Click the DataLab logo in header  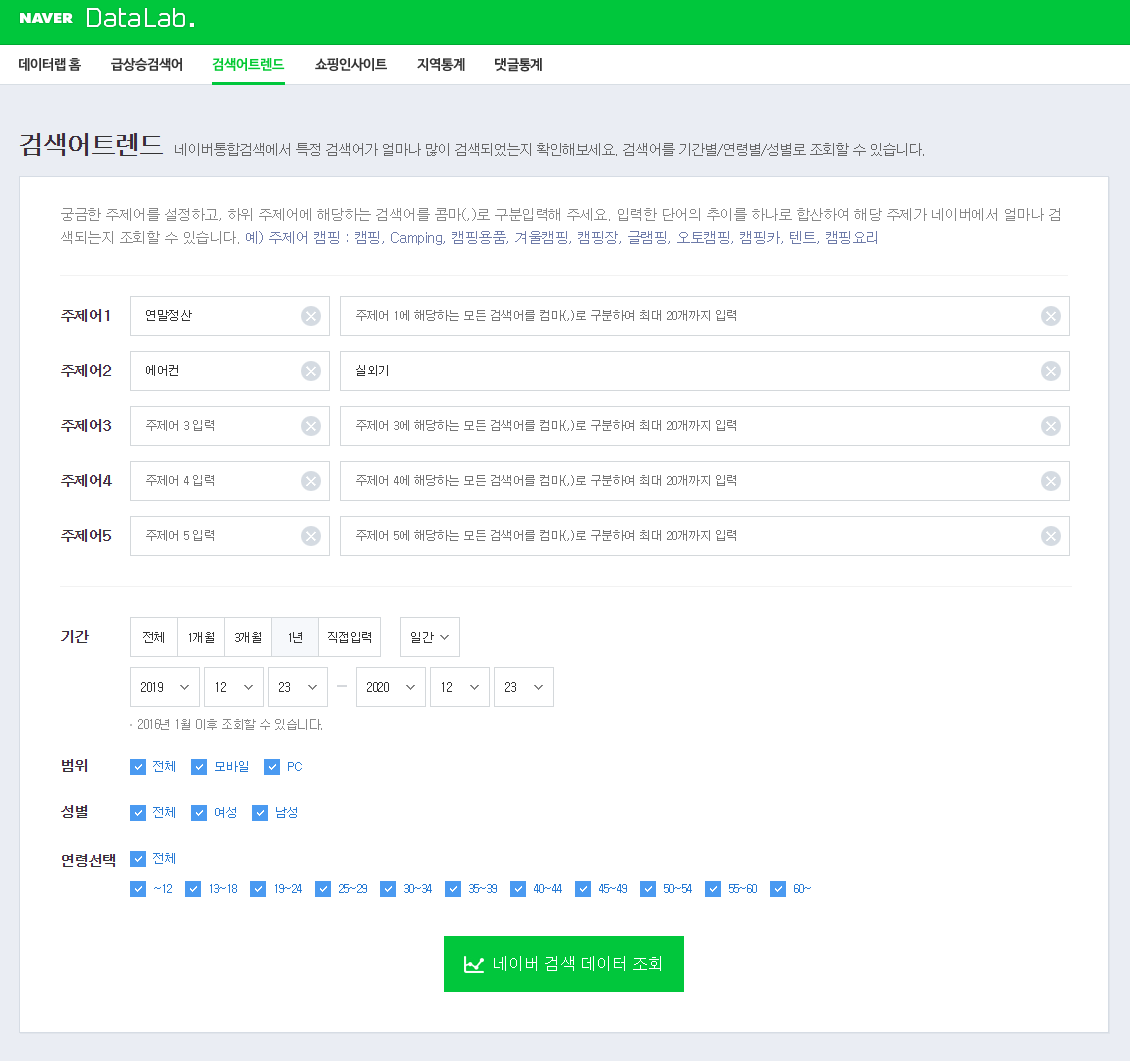click(140, 18)
